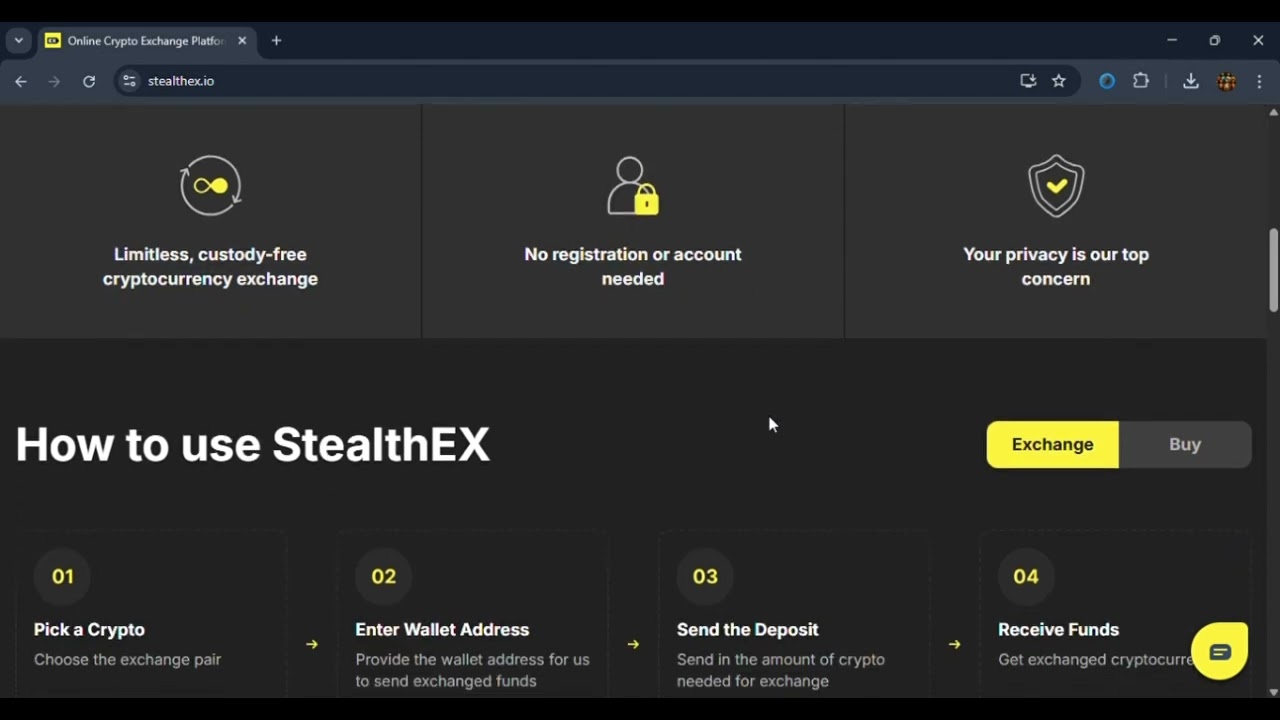The image size is (1280, 720).
Task: Open a new tab with the plus button
Action: (277, 41)
